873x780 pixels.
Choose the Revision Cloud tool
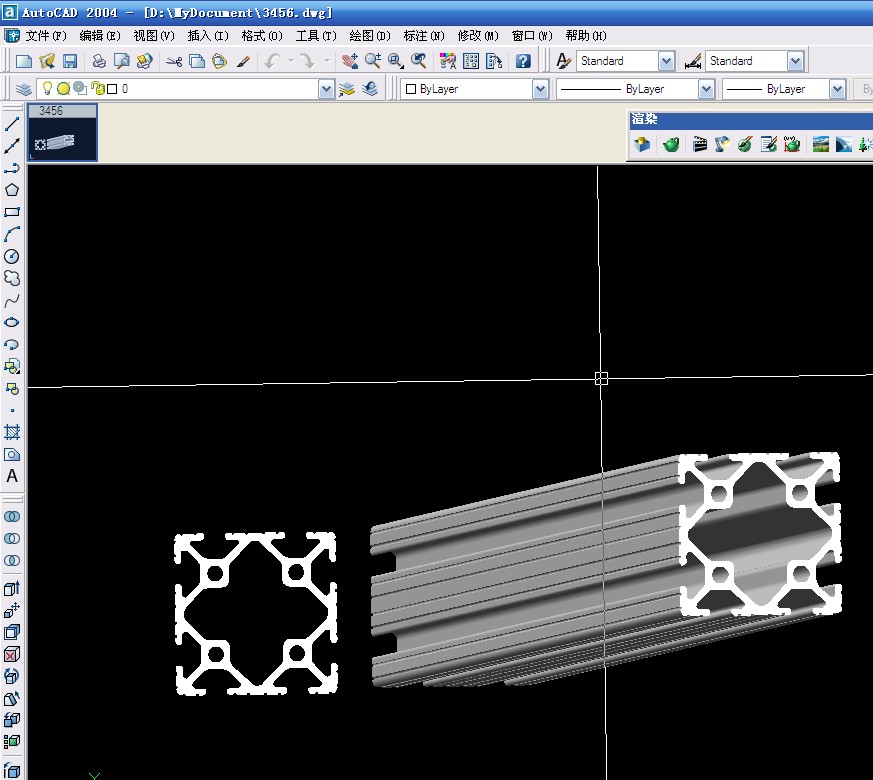[12, 278]
